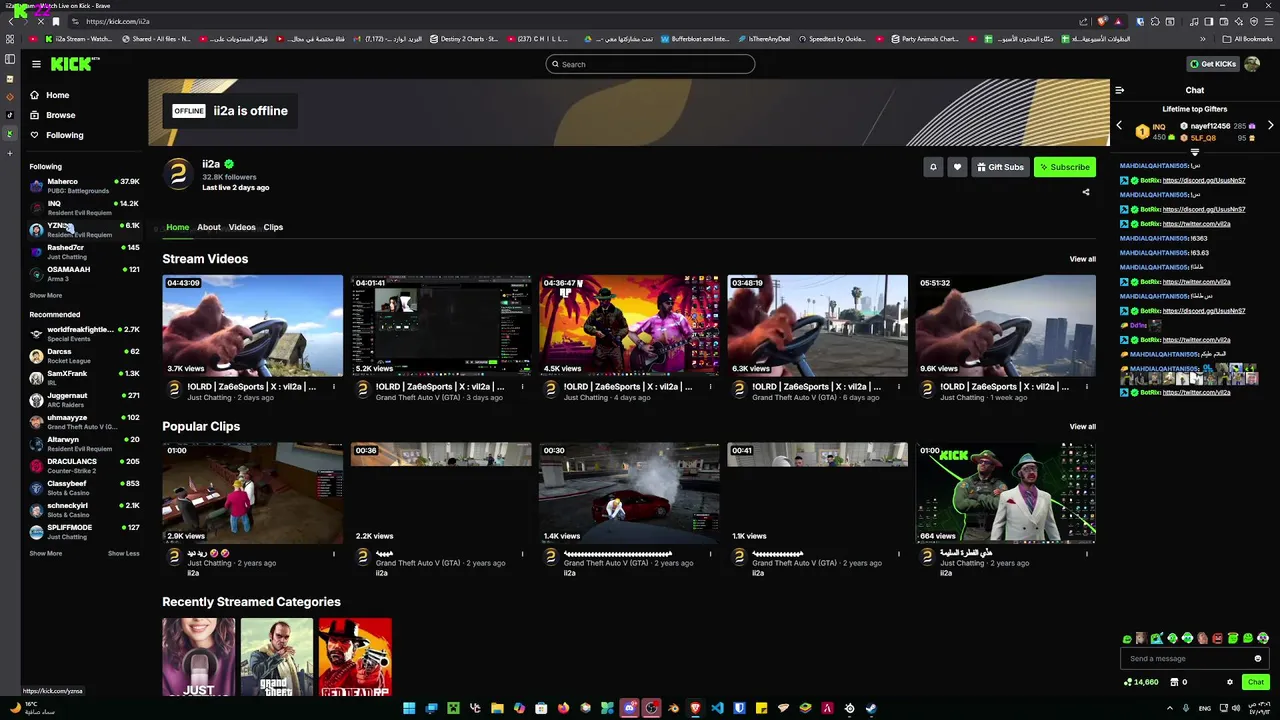Show previous top gifters with left arrow
1280x720 pixels.
click(1119, 126)
